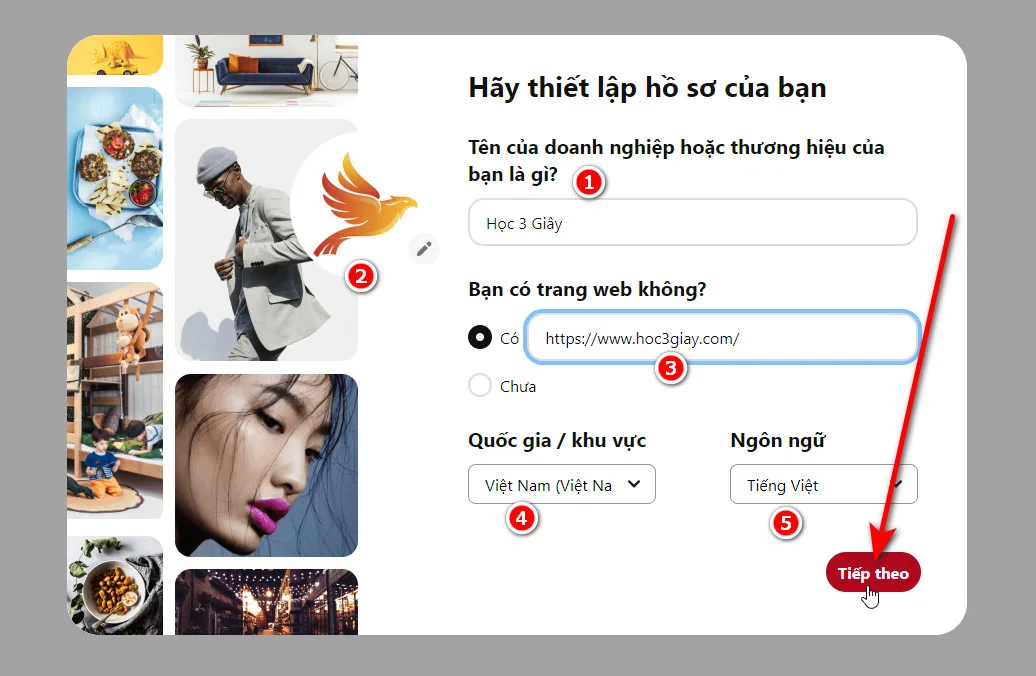Focus the business name field "Học 3 Giây"
Image resolution: width=1036 pixels, height=676 pixels.
692,223
